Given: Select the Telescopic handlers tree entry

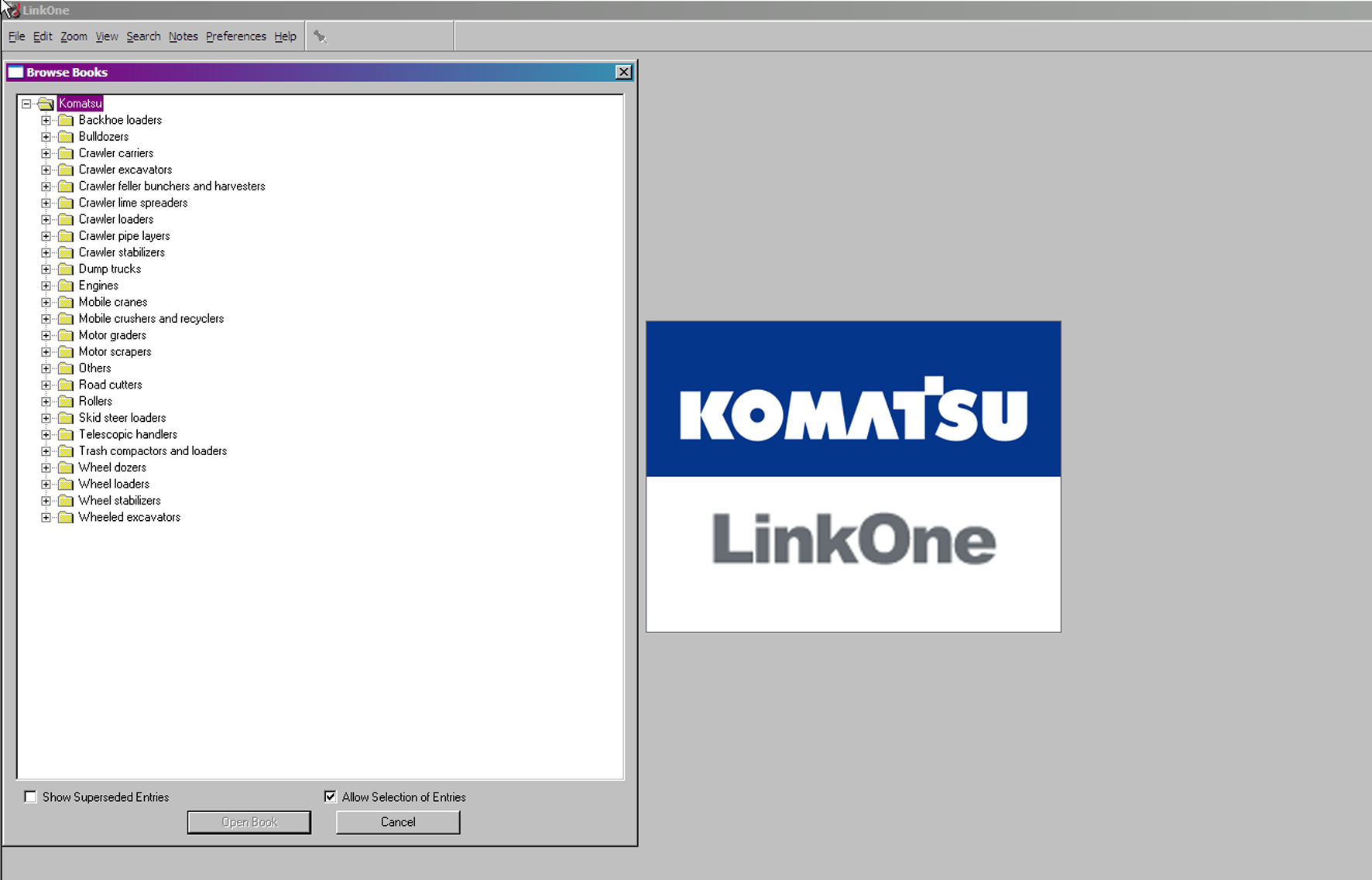Looking at the screenshot, I should 128,434.
